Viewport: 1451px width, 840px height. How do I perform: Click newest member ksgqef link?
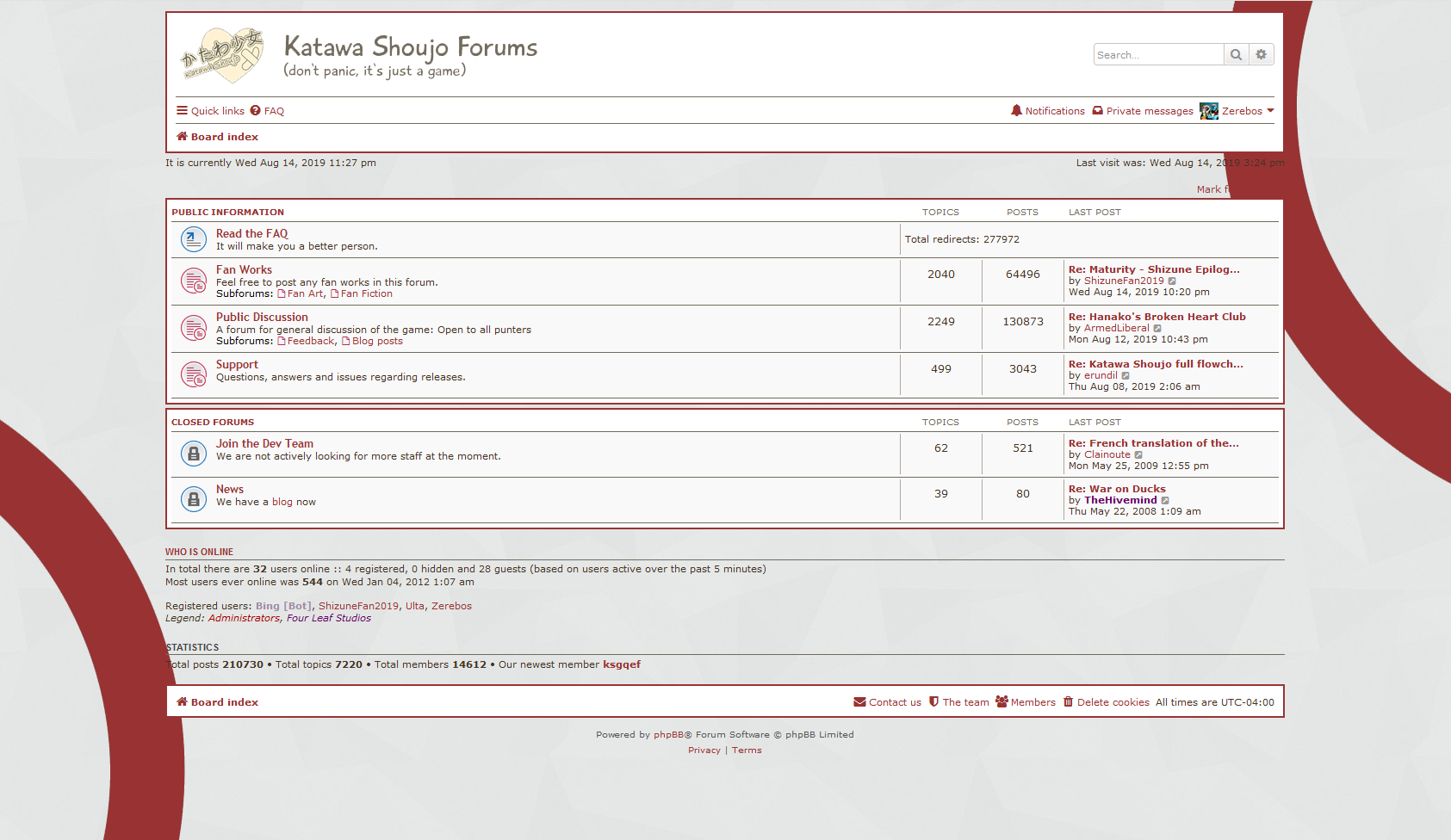621,664
